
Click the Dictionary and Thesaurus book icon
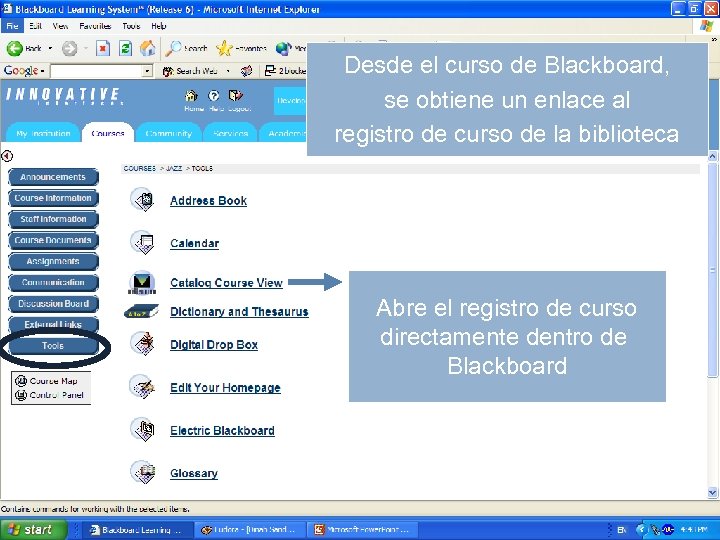(141, 312)
